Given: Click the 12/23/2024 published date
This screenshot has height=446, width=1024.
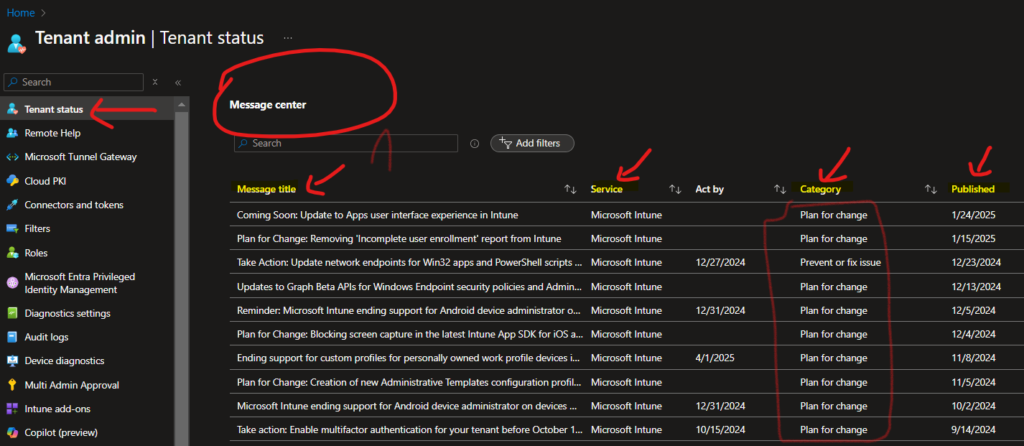Looking at the screenshot, I should click(976, 263).
